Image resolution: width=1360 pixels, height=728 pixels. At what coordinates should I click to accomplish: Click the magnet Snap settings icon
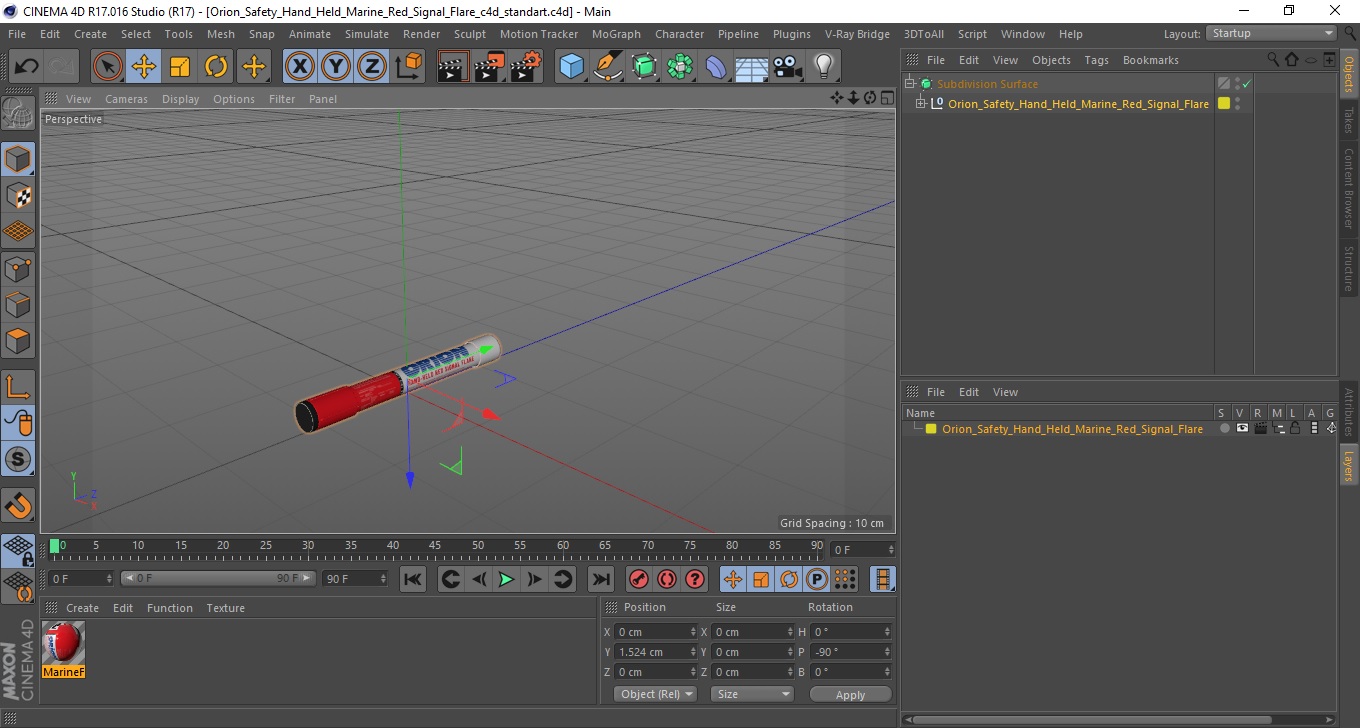(x=18, y=505)
